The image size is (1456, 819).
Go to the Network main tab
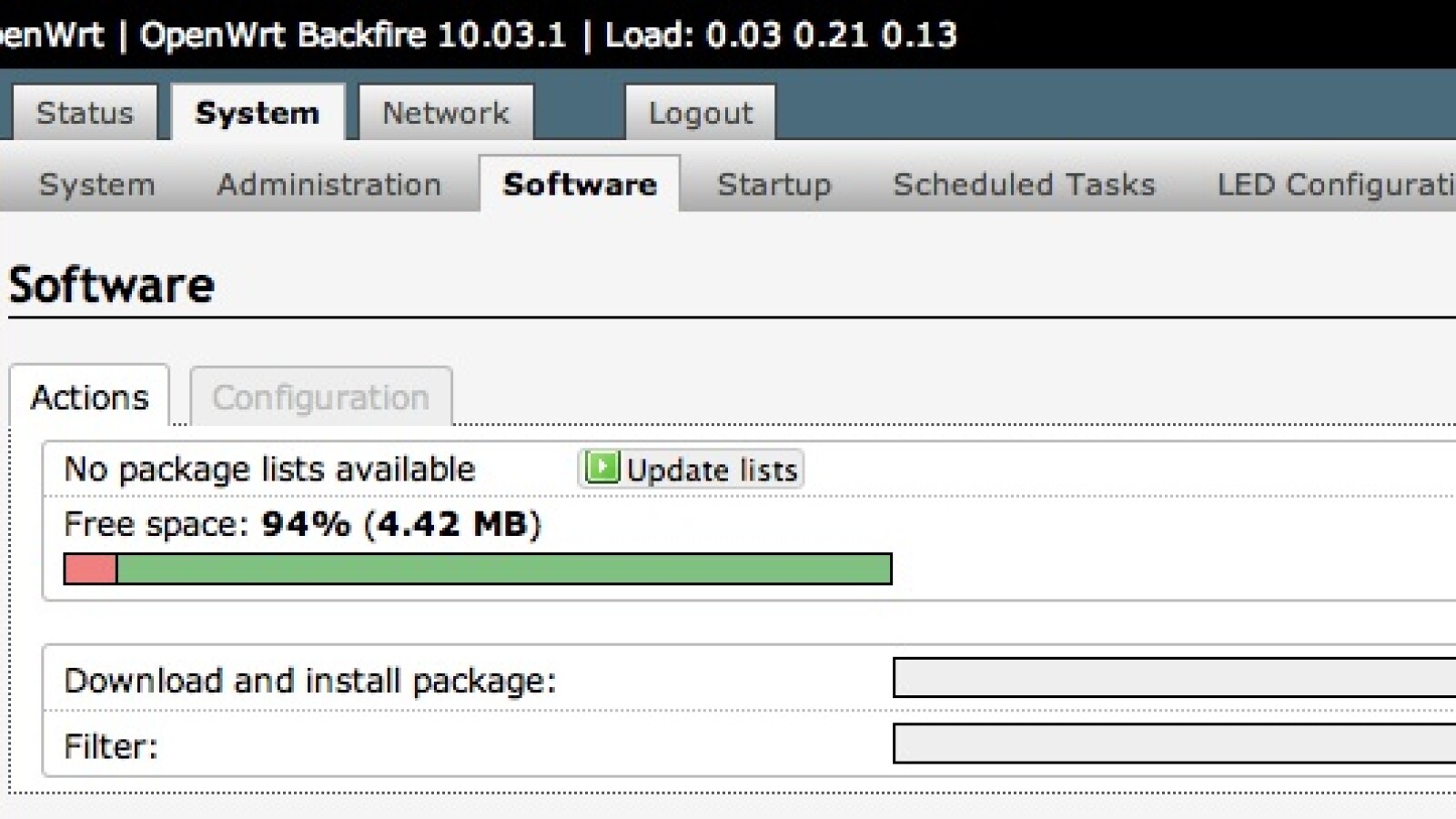[x=446, y=113]
